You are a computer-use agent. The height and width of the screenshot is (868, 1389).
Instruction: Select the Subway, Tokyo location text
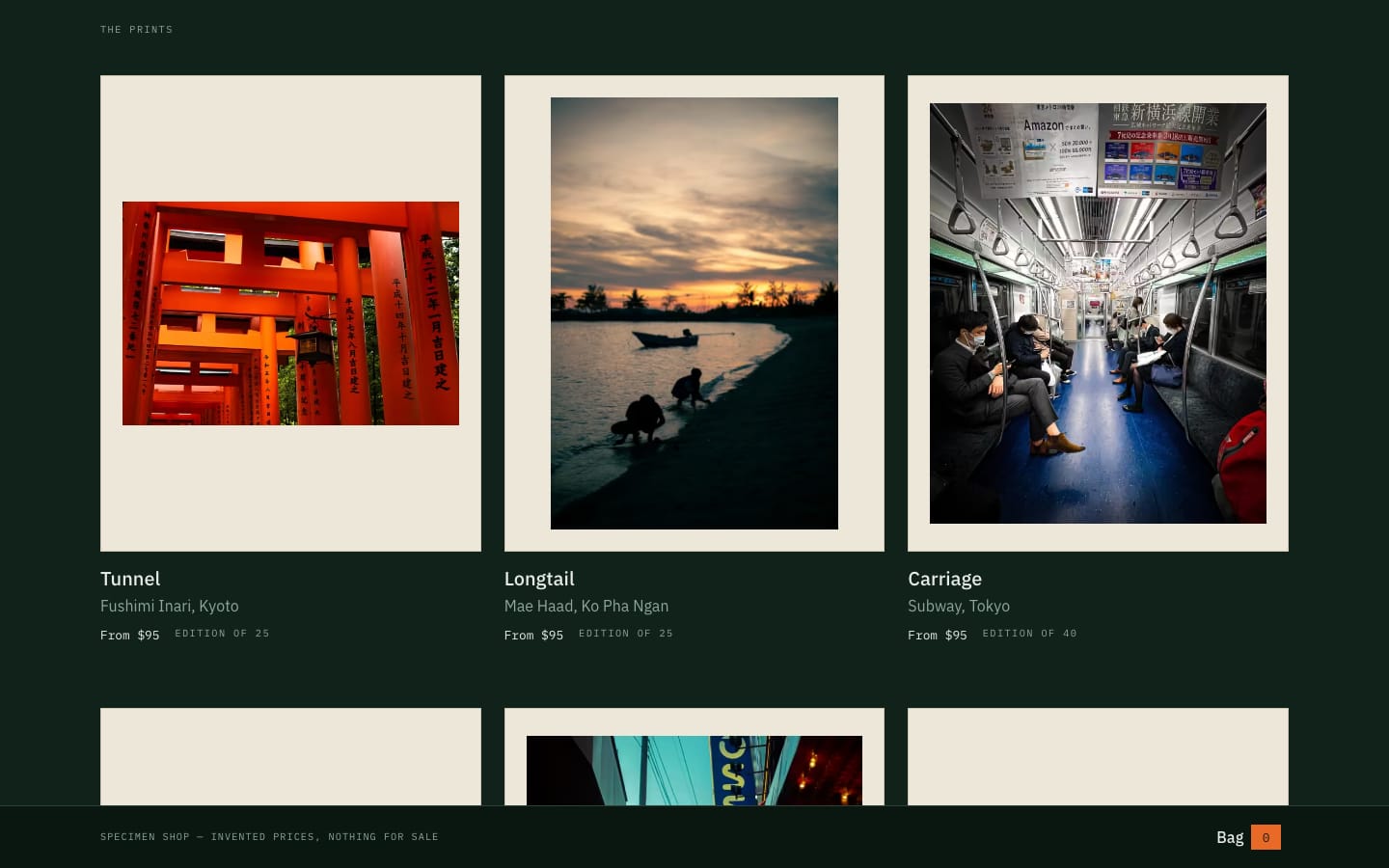coord(959,606)
